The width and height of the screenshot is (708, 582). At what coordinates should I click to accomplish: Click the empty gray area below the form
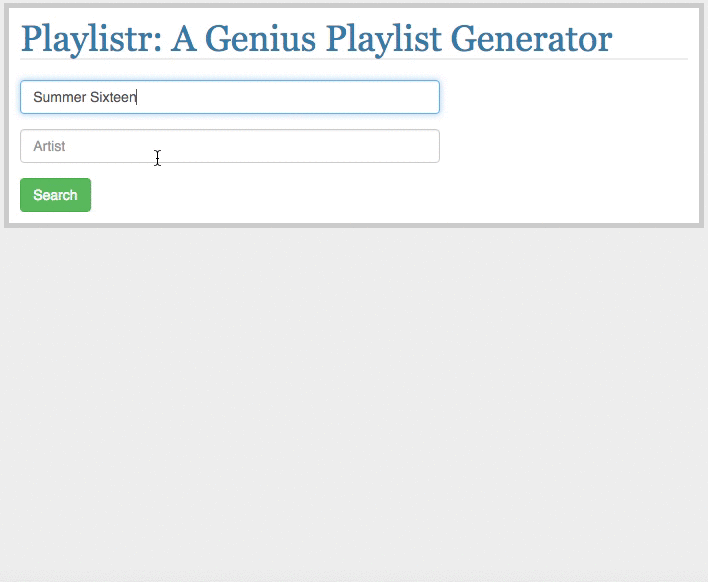click(x=354, y=402)
